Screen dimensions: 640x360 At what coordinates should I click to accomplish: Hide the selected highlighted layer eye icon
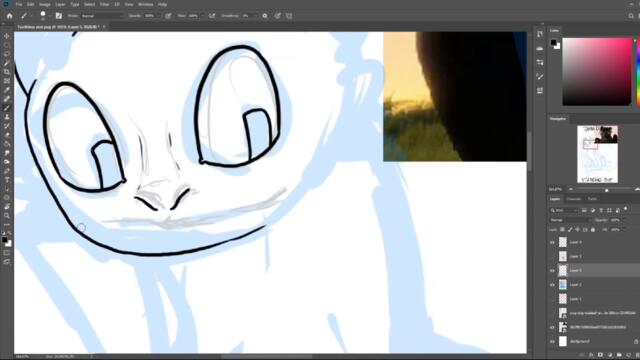[552, 271]
